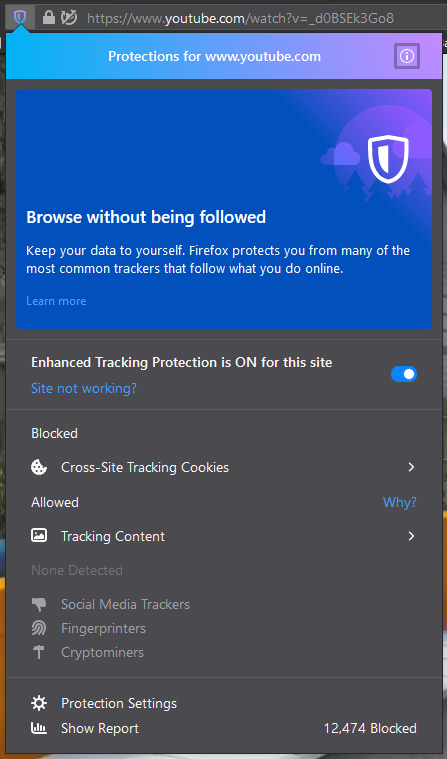Image resolution: width=447 pixels, height=759 pixels.
Task: Click the bar chart icon for Show Report
Action: 39,728
